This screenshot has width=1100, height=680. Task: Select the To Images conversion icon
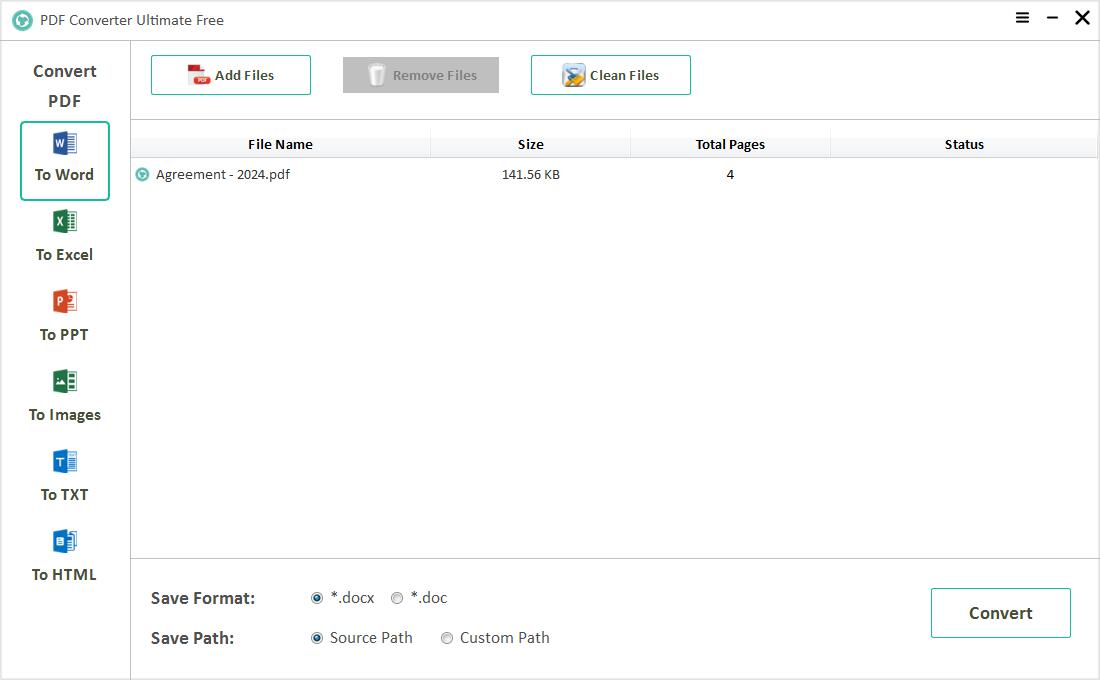[64, 381]
